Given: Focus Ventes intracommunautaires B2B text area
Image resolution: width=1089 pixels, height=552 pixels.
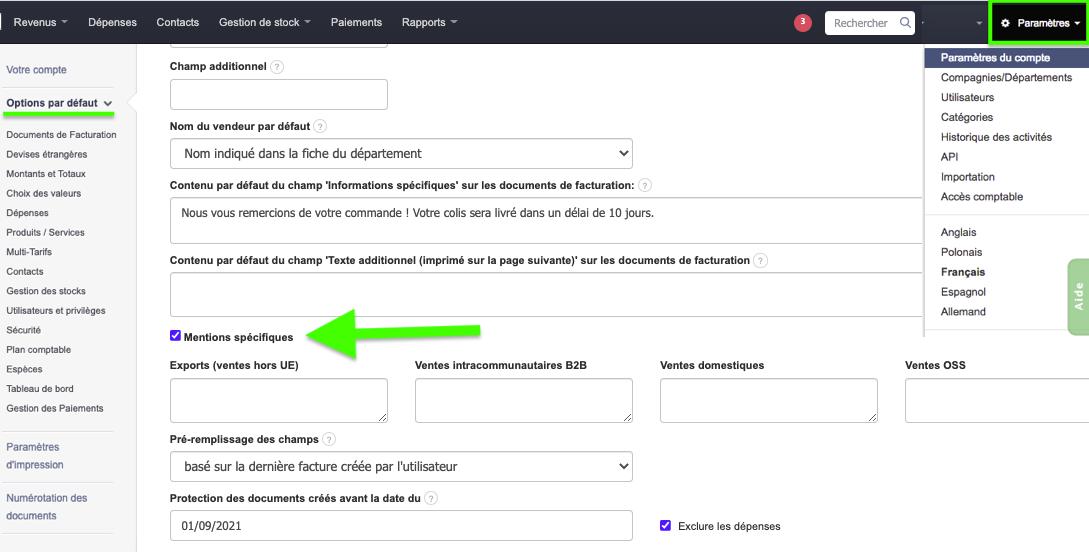Looking at the screenshot, I should tap(524, 401).
